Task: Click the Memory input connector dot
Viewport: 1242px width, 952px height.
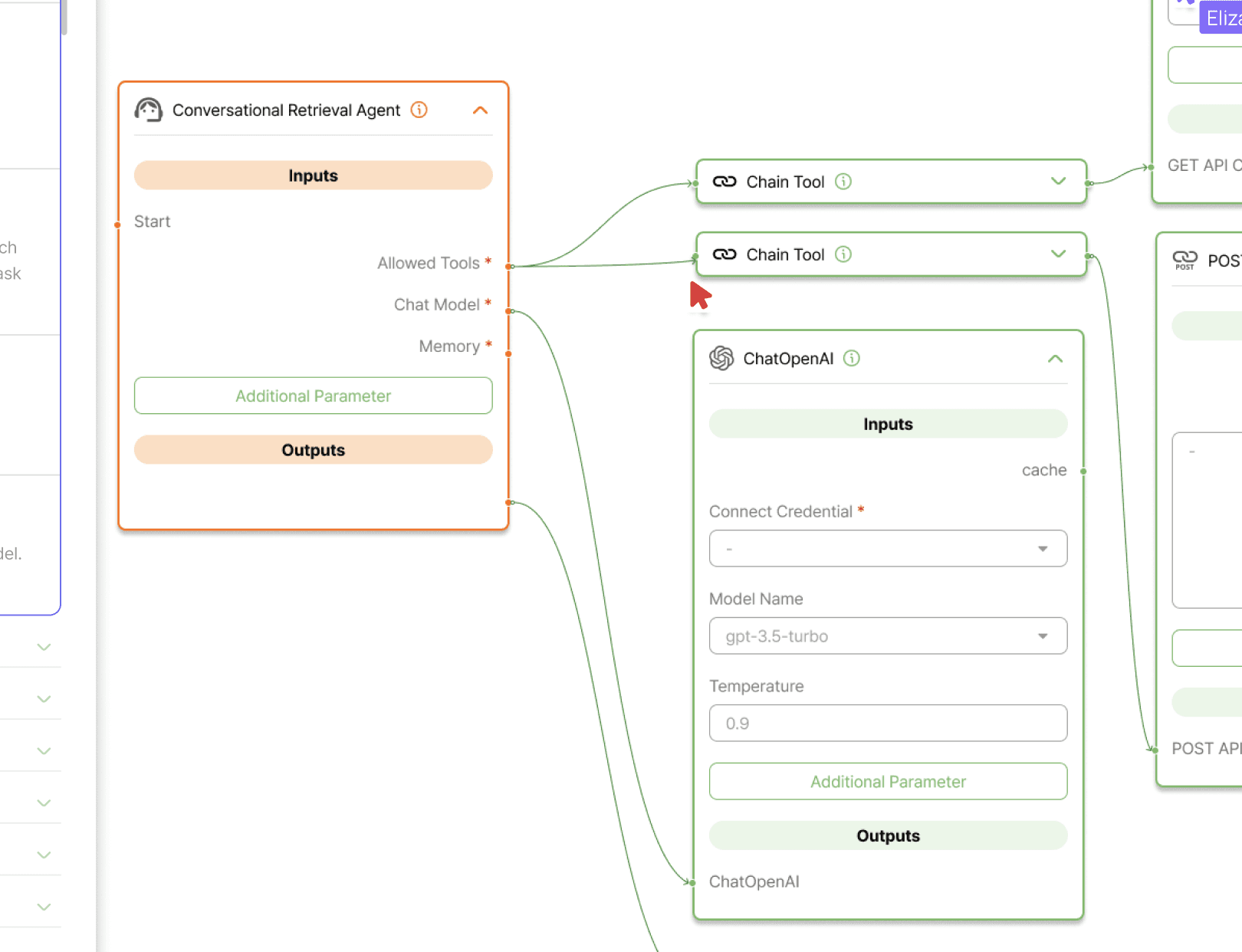Action: pyautogui.click(x=508, y=353)
